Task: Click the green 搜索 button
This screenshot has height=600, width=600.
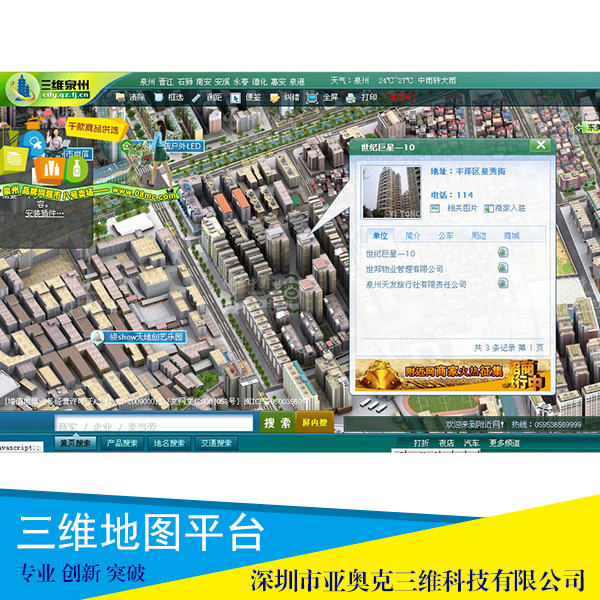Action: 277,422
